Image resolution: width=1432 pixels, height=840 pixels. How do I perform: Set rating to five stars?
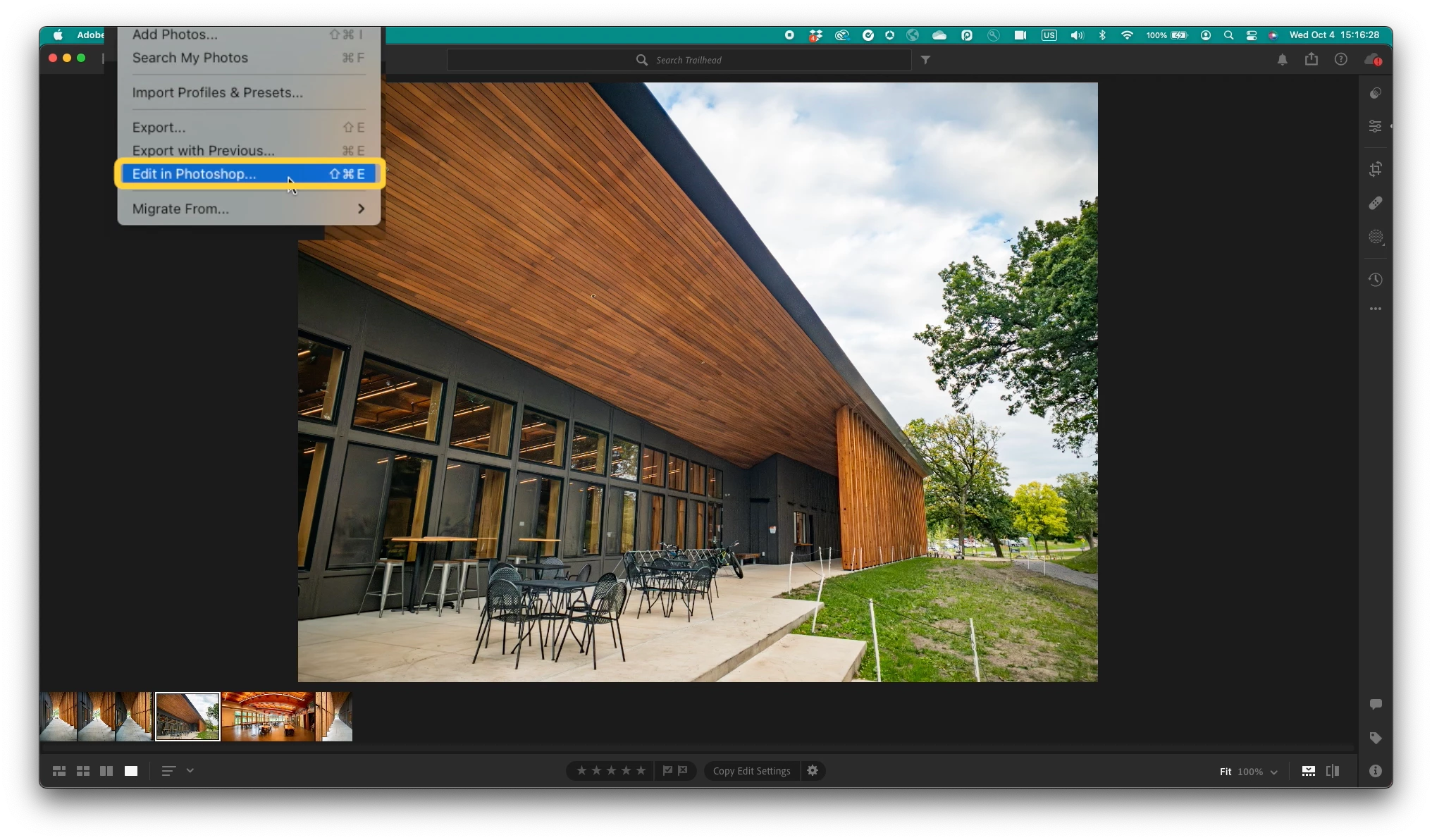tap(641, 771)
